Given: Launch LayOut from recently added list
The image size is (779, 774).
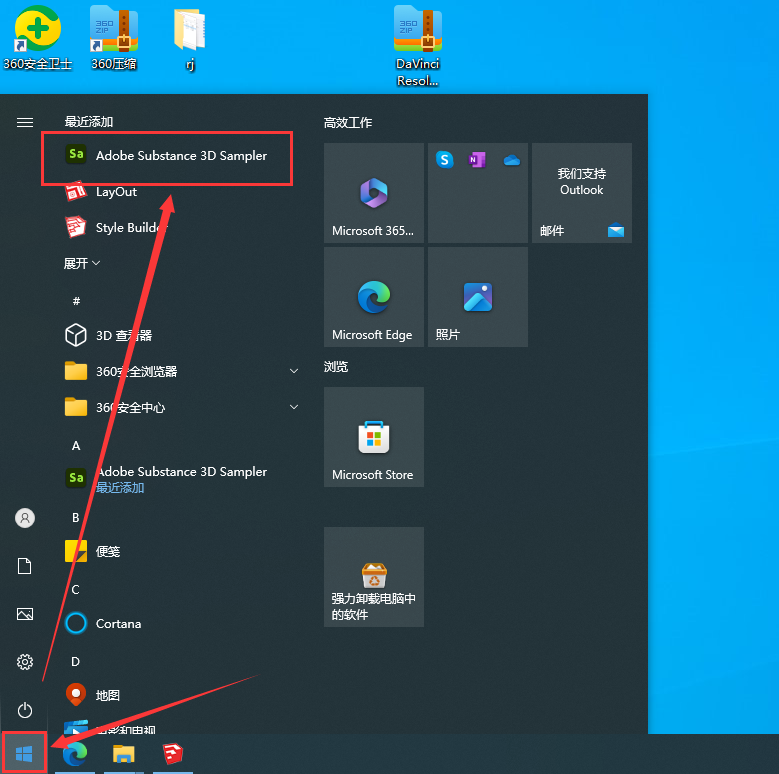Looking at the screenshot, I should click(101, 192).
